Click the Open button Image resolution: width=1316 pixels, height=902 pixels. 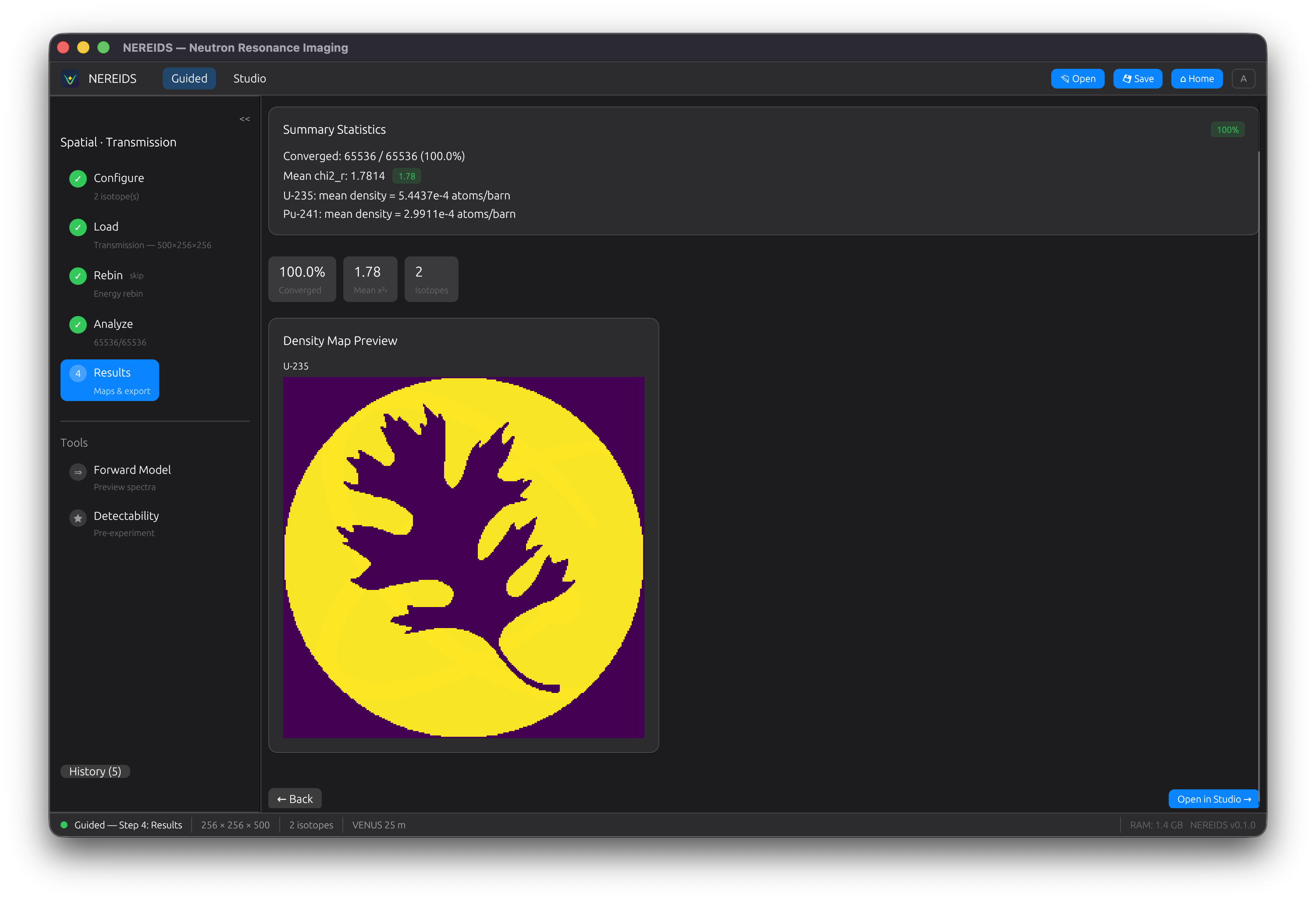[1077, 79]
